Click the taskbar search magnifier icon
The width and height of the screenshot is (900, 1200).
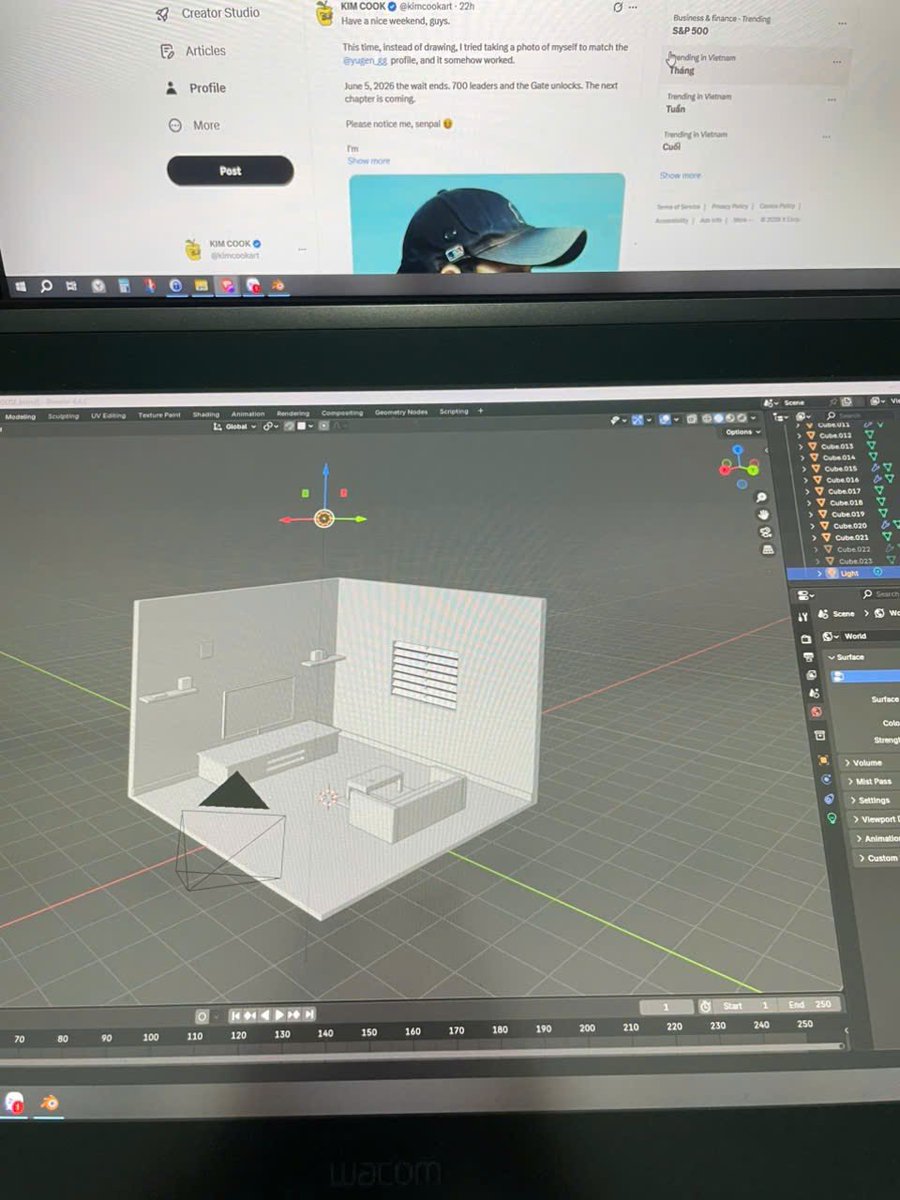(46, 286)
